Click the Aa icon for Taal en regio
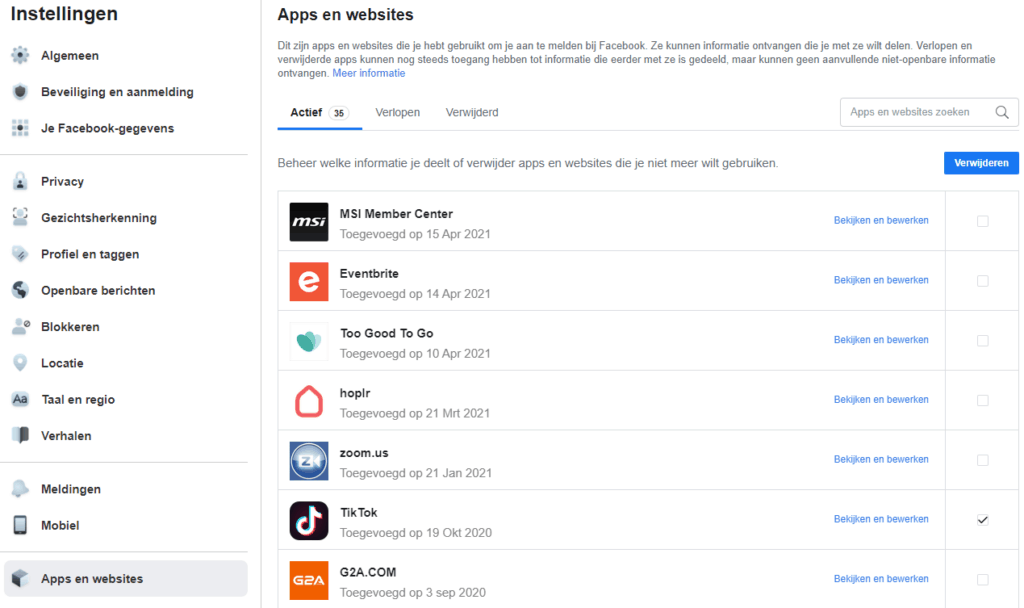 tap(20, 399)
